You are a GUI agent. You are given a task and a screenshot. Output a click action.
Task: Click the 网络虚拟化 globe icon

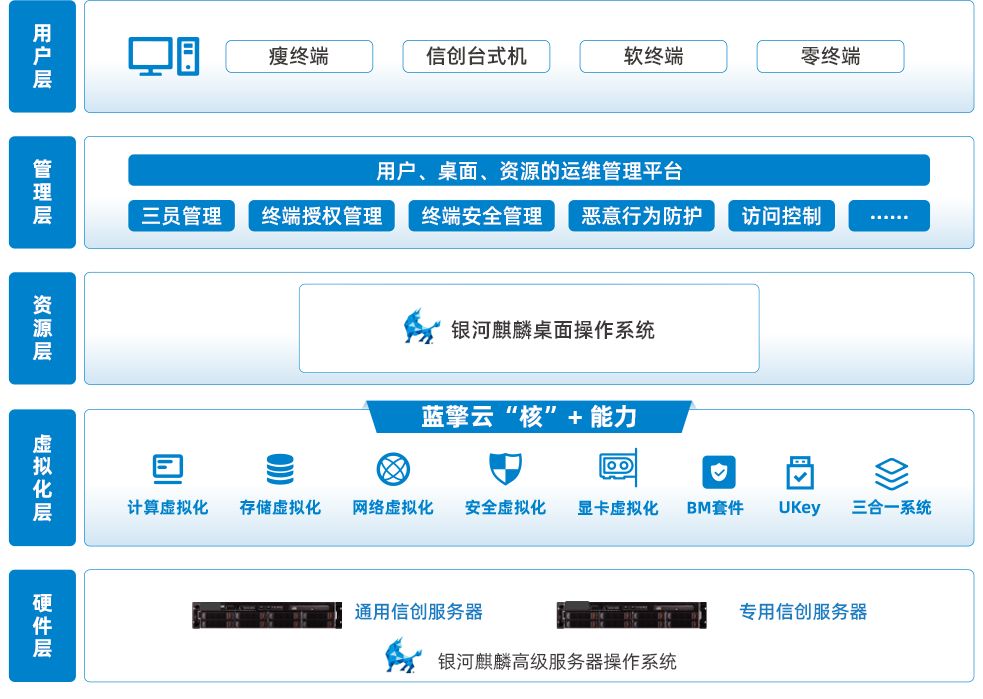(393, 469)
